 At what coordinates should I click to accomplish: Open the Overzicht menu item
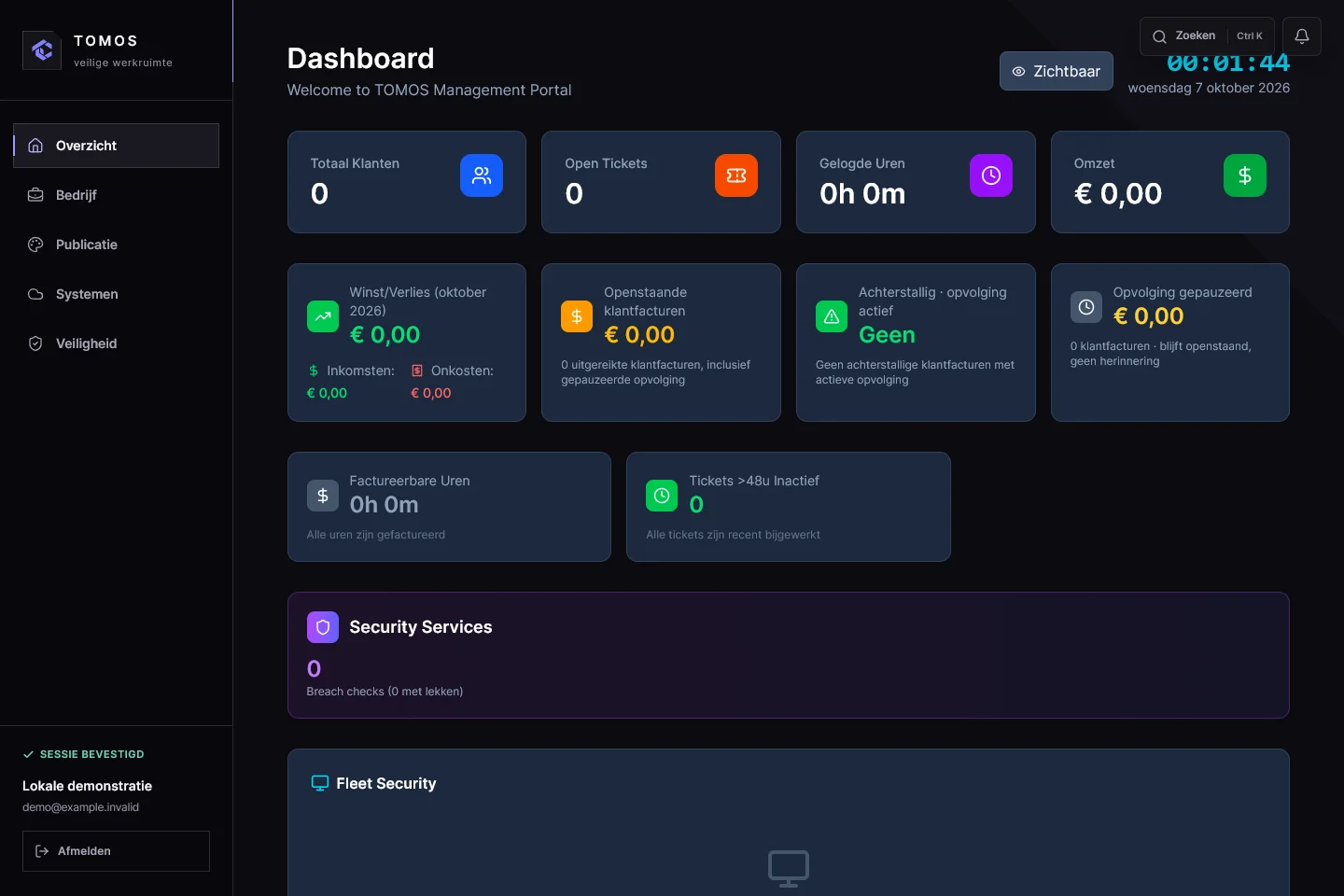[116, 146]
